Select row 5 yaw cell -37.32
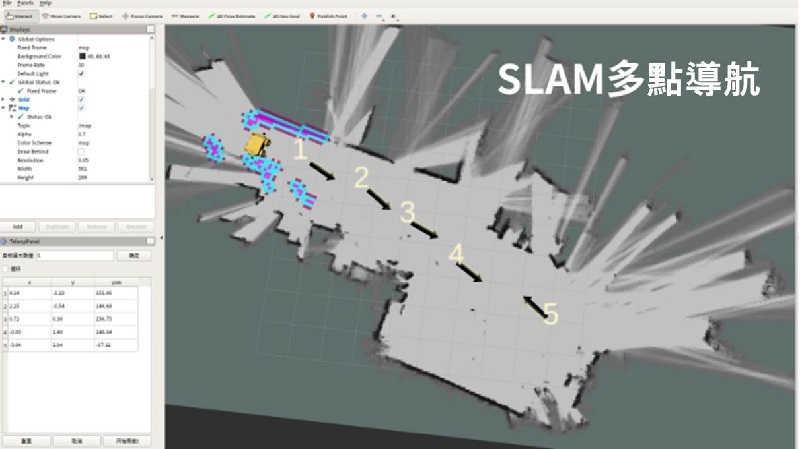Image resolution: width=800 pixels, height=449 pixels. coord(116,345)
